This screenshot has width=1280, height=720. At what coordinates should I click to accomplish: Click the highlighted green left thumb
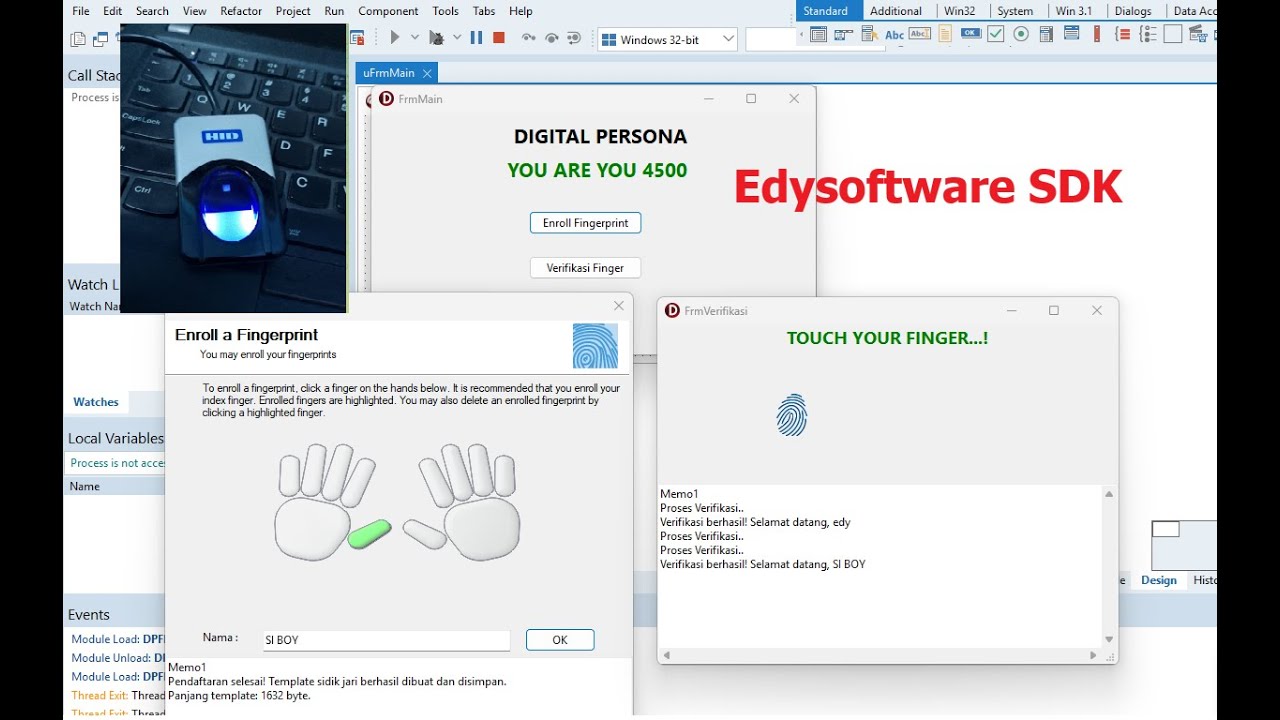369,534
